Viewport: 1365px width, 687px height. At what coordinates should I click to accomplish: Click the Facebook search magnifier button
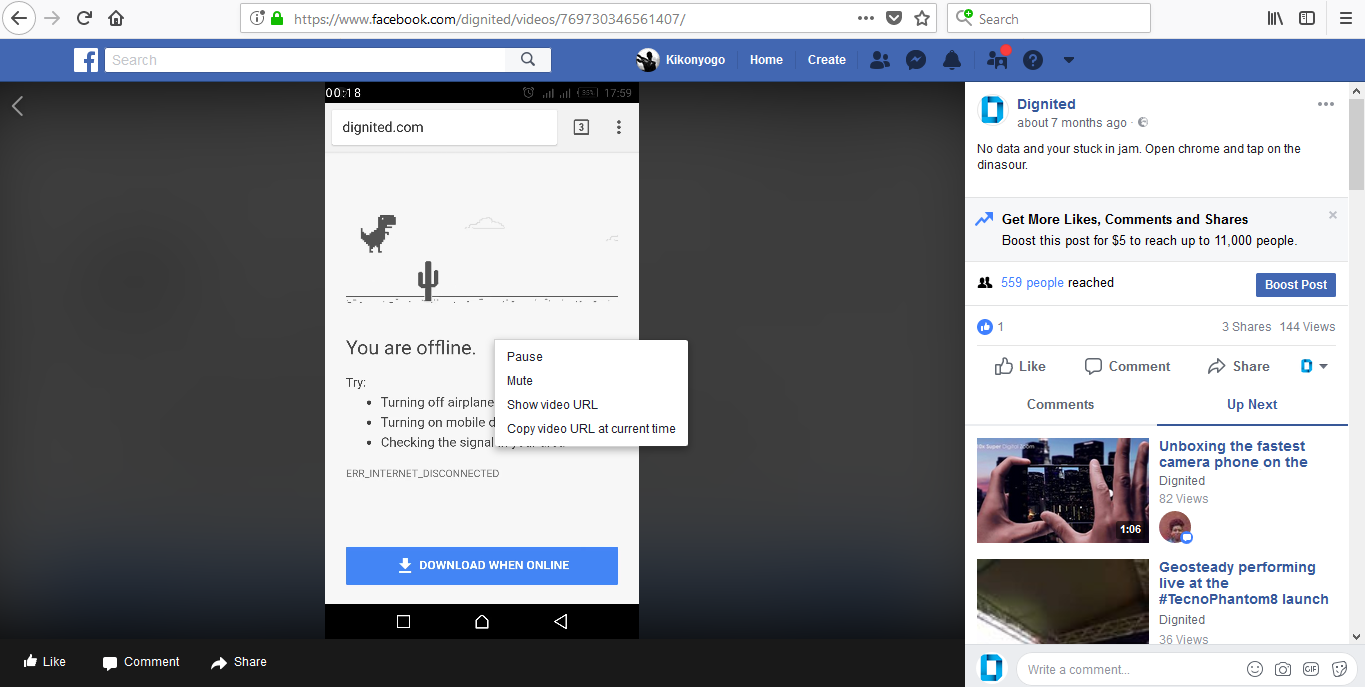click(x=528, y=60)
